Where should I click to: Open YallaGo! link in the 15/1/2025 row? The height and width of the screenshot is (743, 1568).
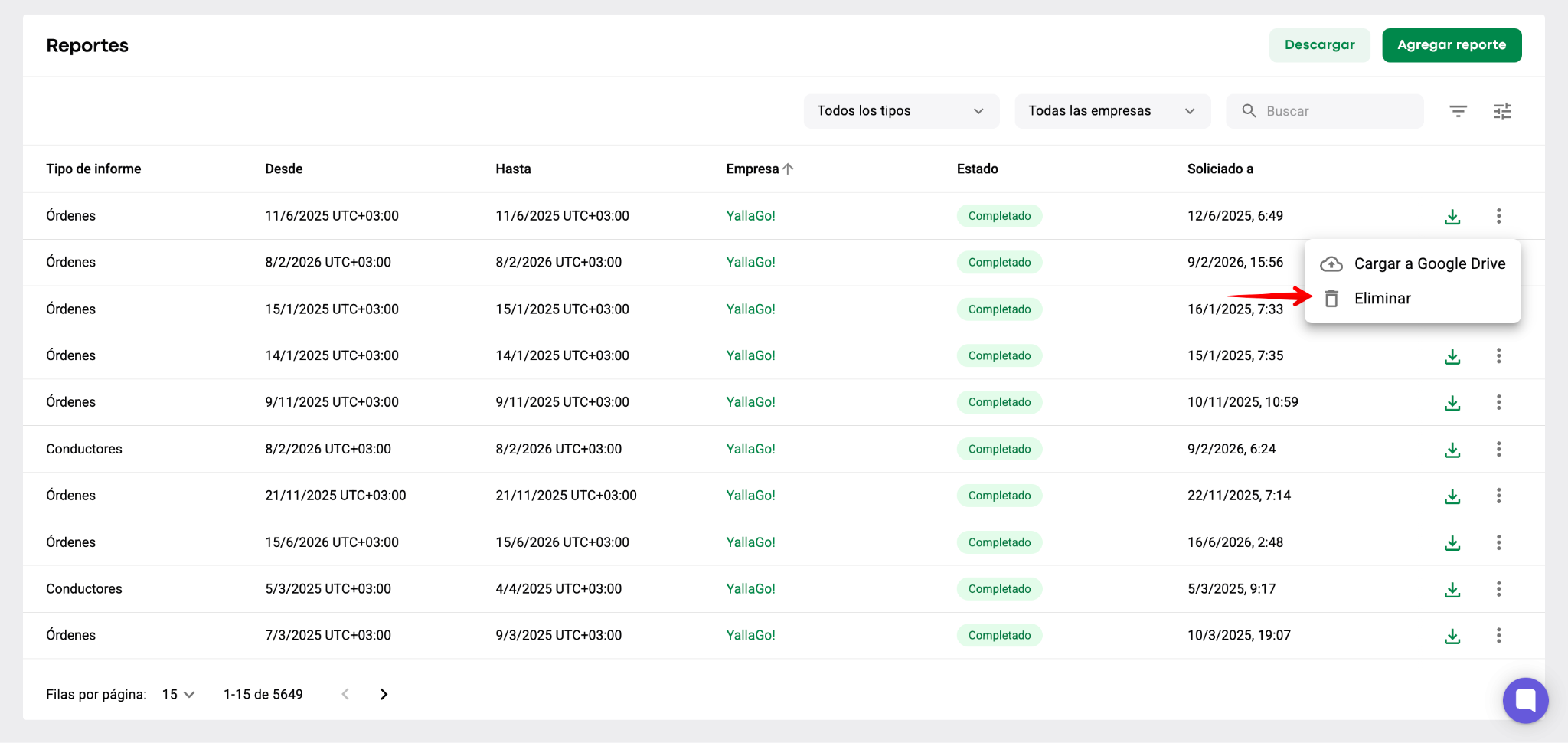pyautogui.click(x=750, y=309)
